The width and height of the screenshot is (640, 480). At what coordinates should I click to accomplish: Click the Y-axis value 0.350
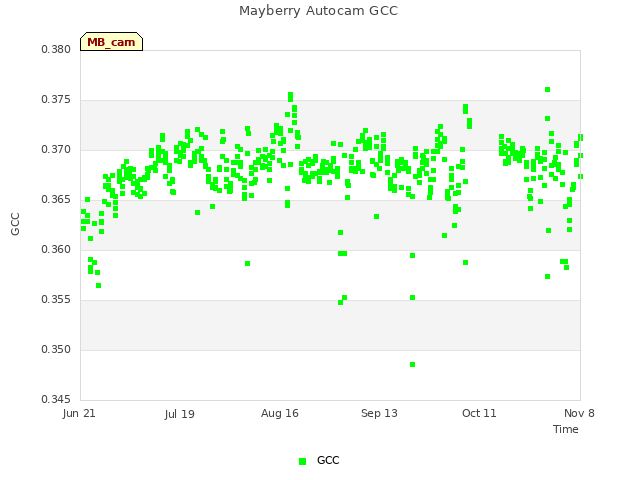[x=56, y=349]
